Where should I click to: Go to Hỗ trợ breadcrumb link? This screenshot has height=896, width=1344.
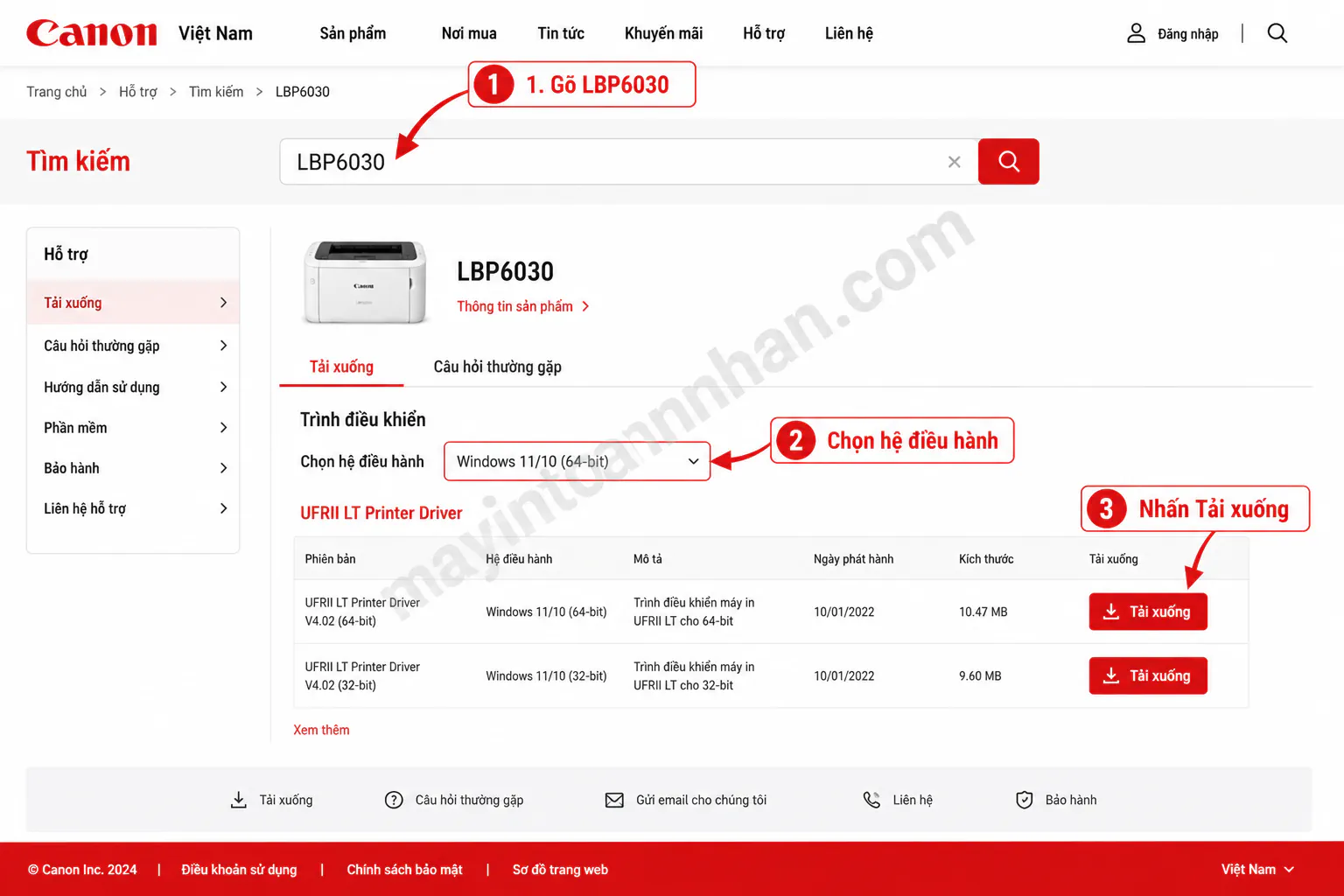click(138, 92)
